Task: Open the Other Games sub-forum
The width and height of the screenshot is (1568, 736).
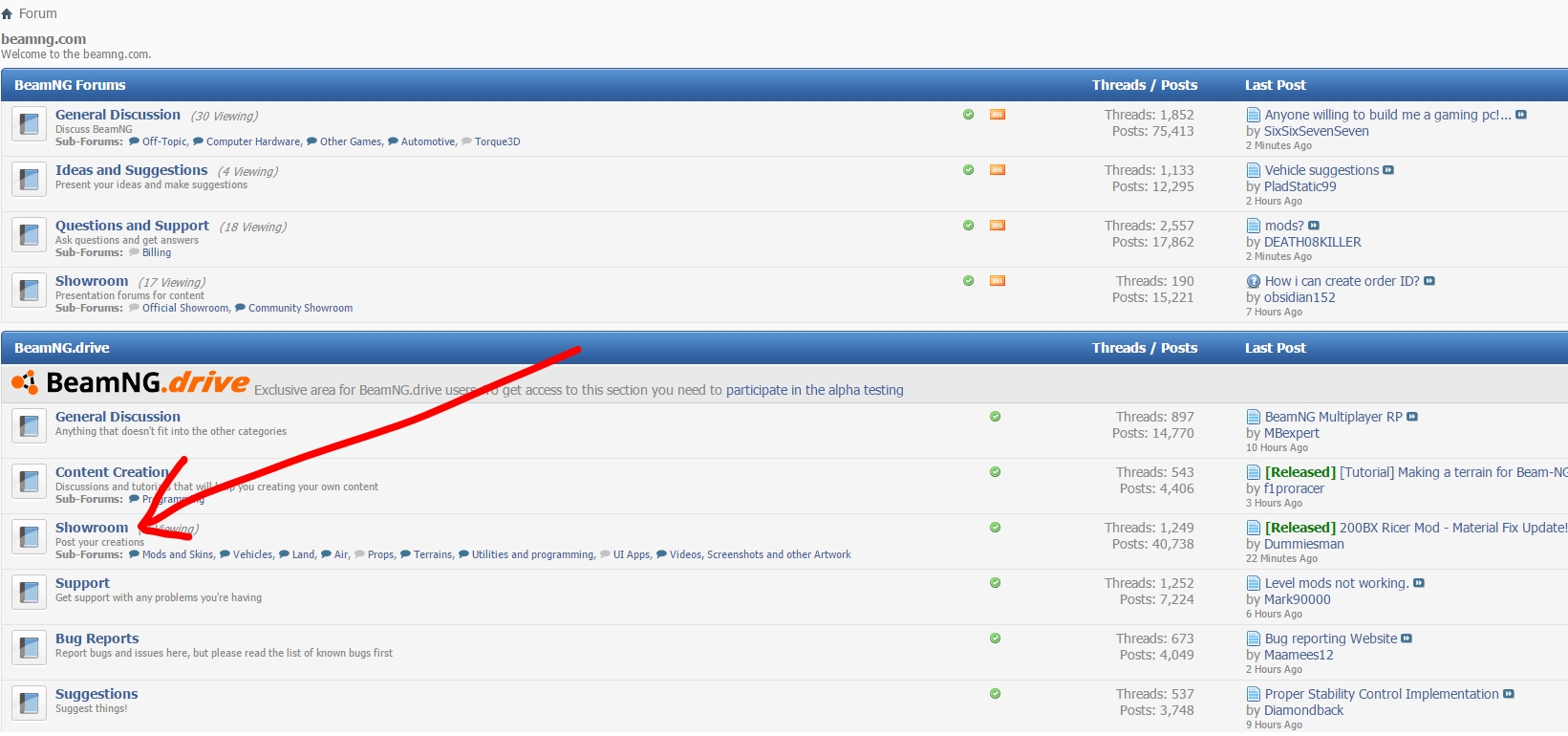Action: pos(351,141)
